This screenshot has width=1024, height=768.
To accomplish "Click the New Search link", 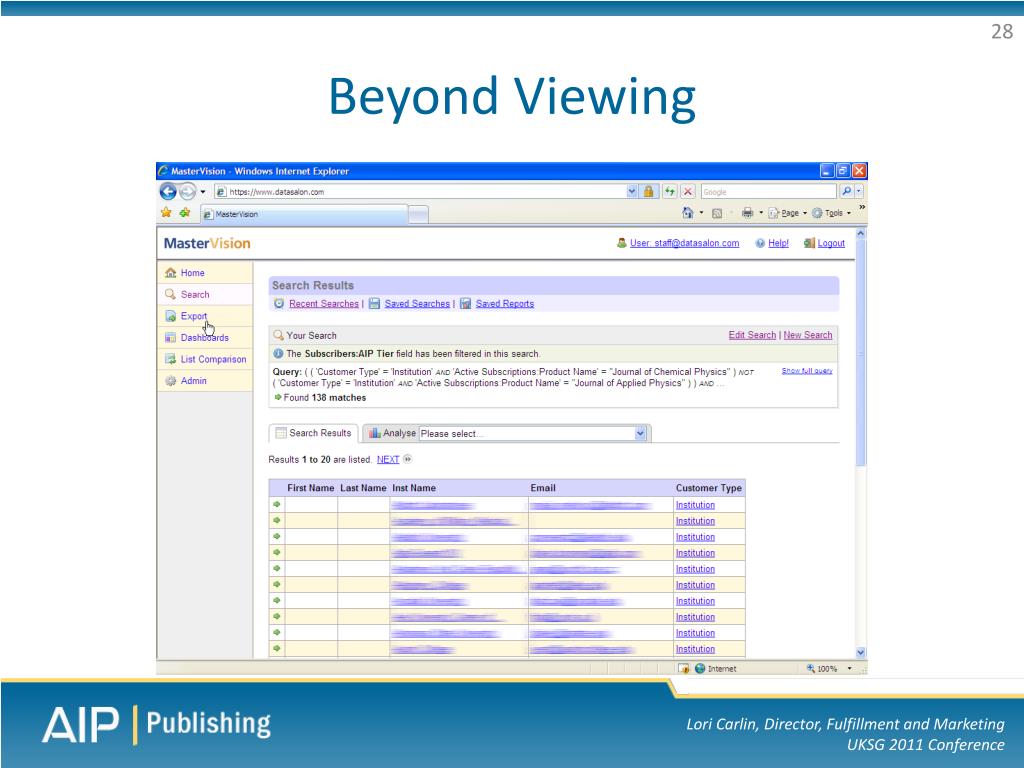I will 808,335.
